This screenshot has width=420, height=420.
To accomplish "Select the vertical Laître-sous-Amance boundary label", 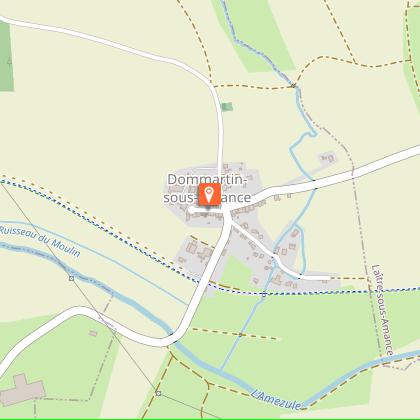I will [383, 310].
